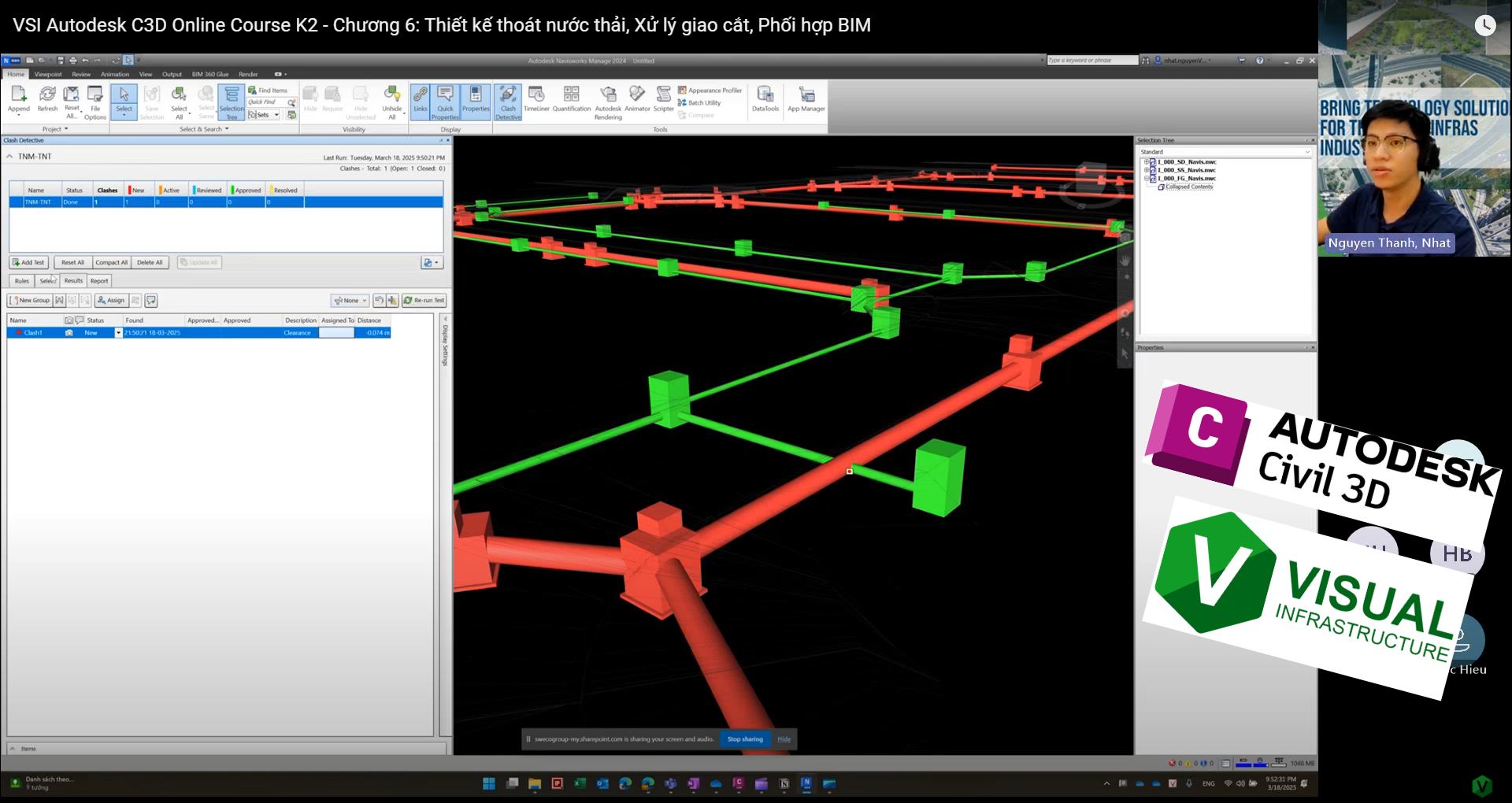Open the Quantification tool
The image size is (1512, 803).
coord(572,100)
